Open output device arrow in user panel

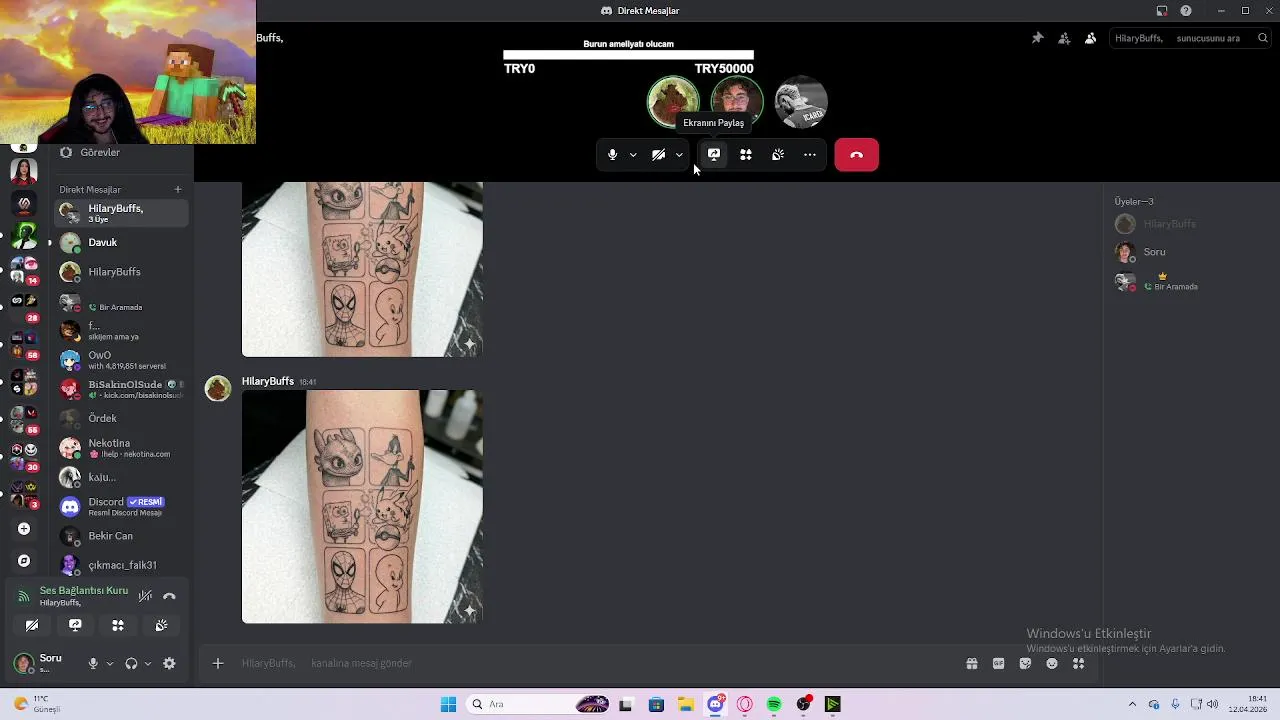(148, 663)
